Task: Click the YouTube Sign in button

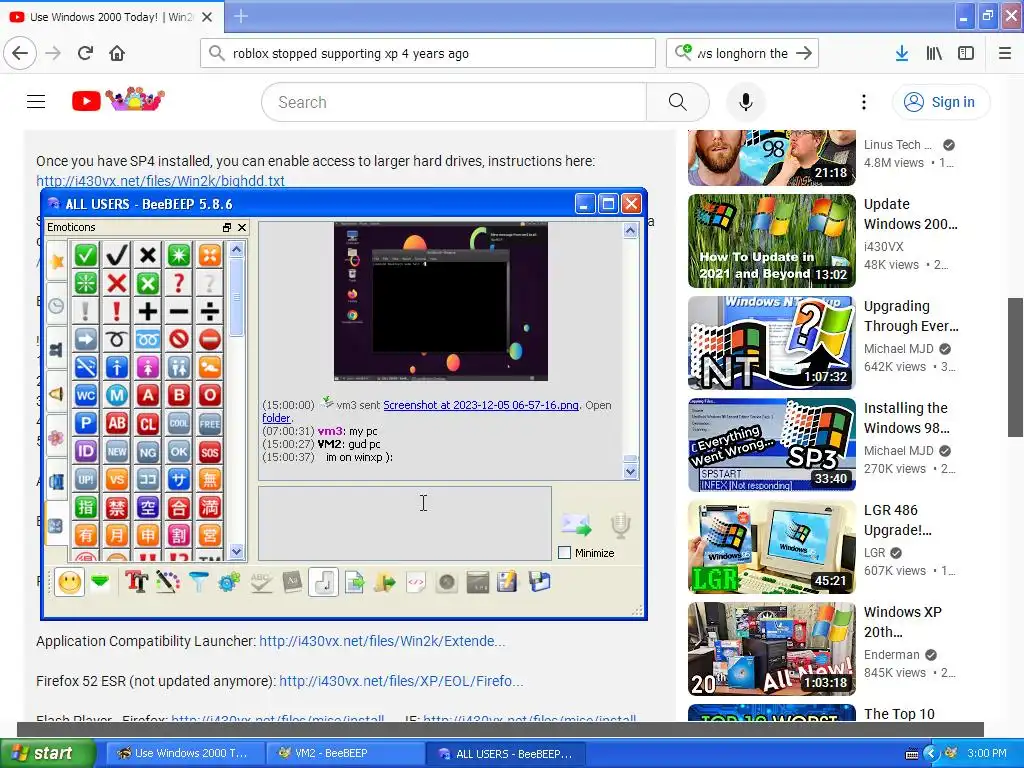Action: click(941, 102)
